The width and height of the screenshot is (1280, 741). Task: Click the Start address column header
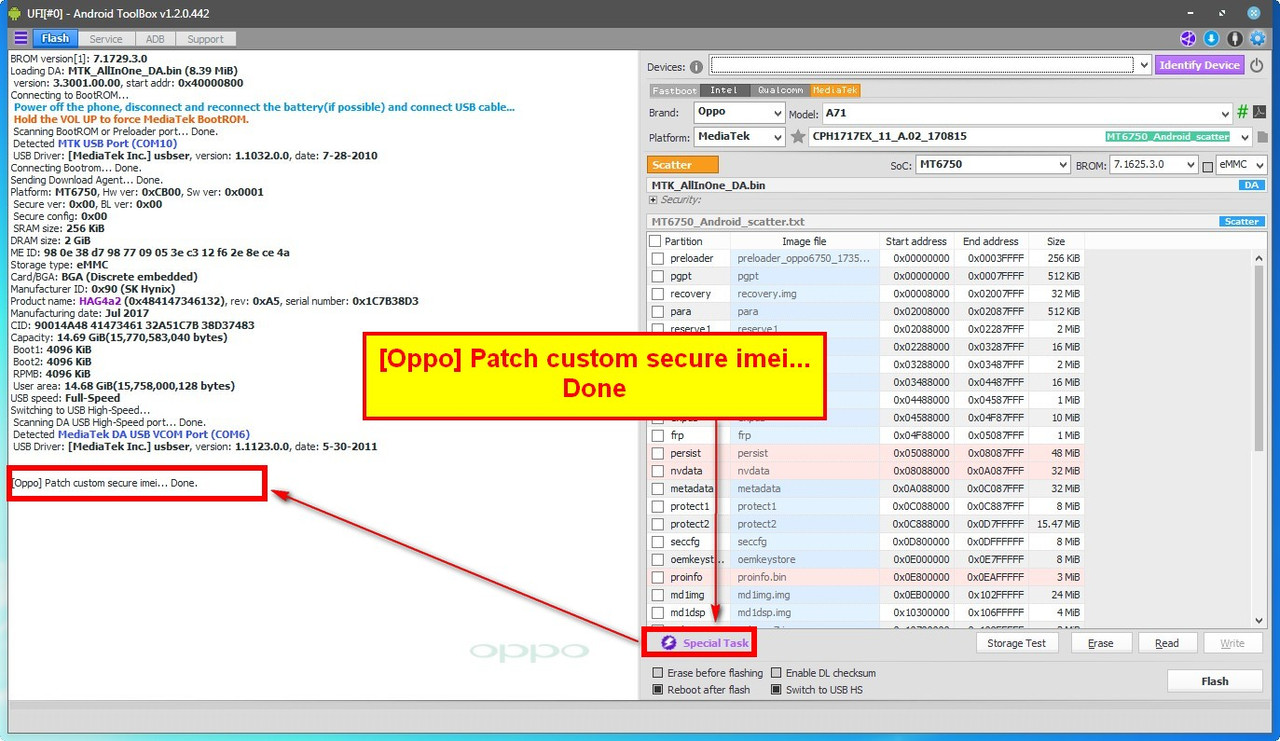(x=915, y=241)
